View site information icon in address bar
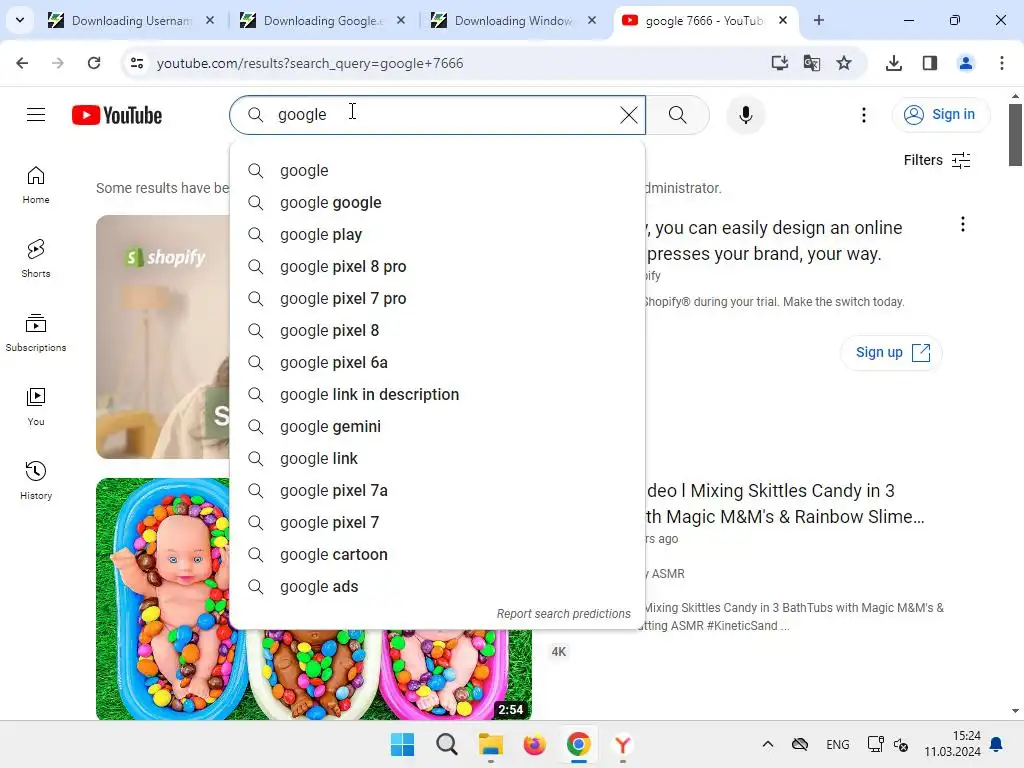The height and width of the screenshot is (768, 1024). [x=137, y=63]
